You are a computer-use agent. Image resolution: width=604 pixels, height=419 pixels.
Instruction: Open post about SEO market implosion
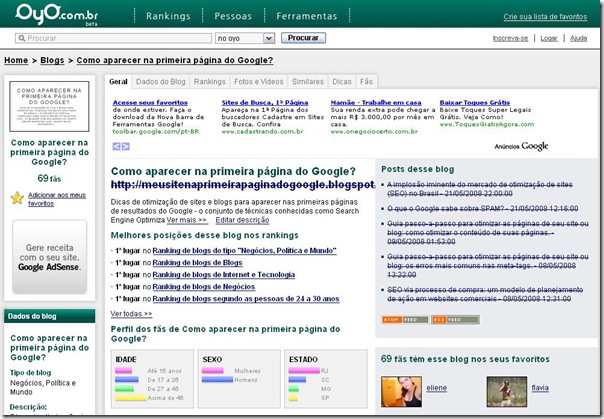480,189
